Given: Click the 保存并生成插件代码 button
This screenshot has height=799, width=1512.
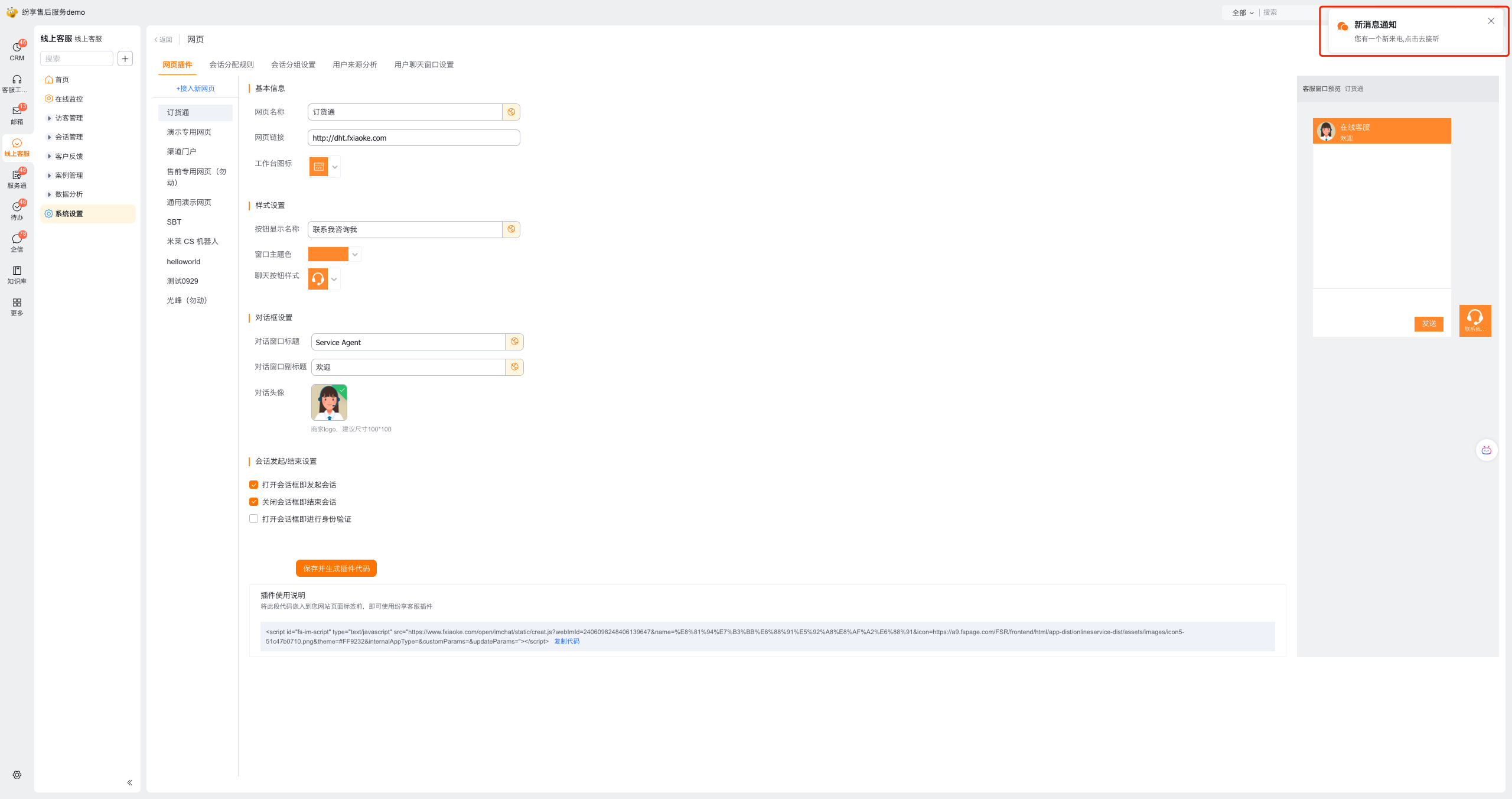Looking at the screenshot, I should [x=336, y=569].
